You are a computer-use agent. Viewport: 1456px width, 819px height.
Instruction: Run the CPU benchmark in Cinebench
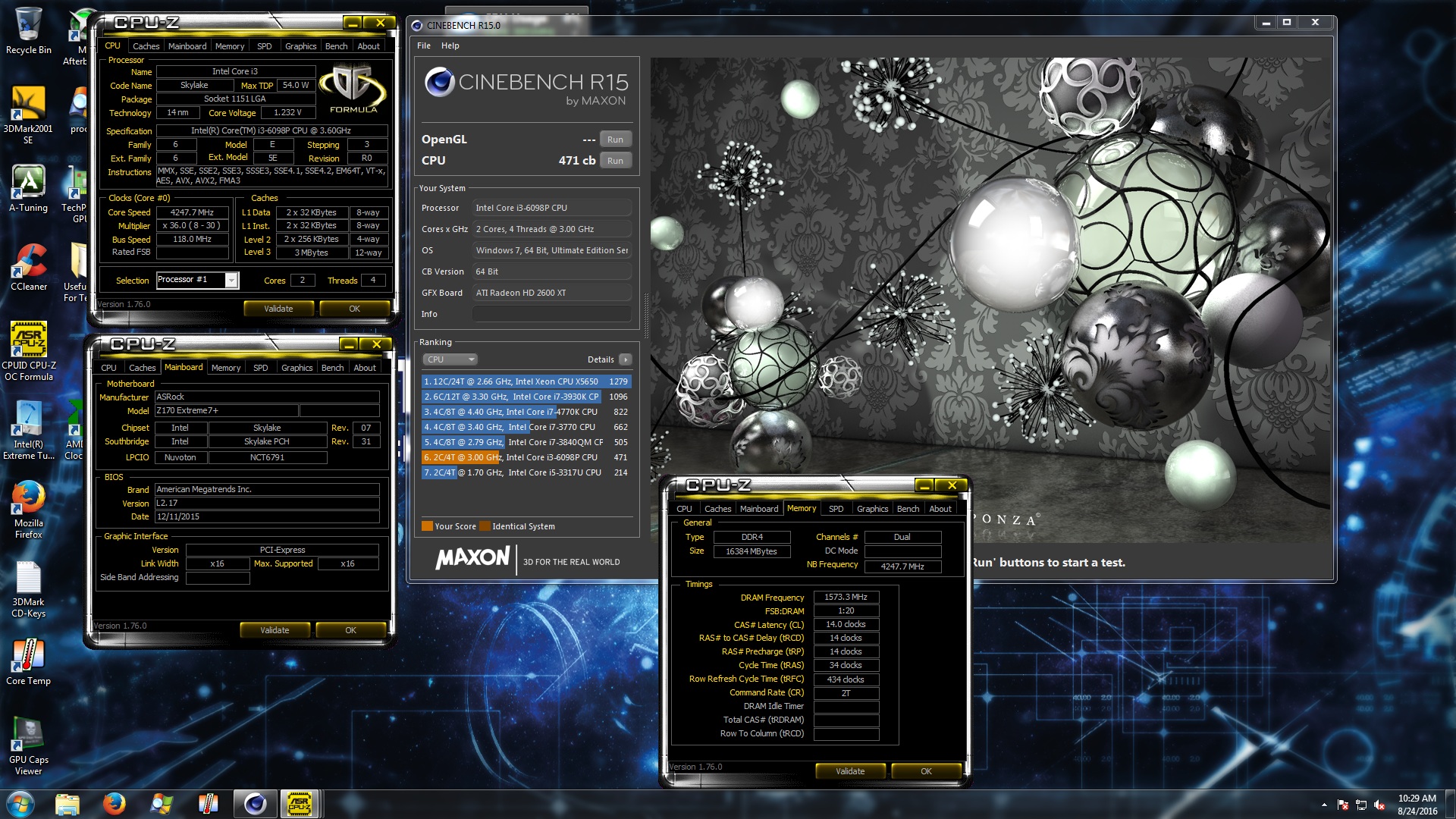(615, 161)
